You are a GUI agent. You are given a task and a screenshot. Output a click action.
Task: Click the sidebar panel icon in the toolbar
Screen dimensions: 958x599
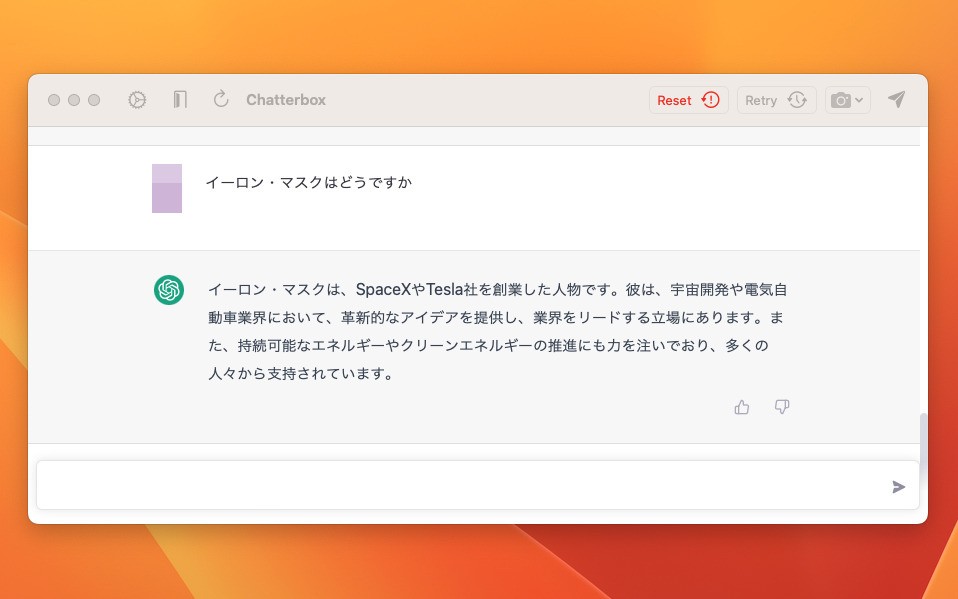[x=180, y=99]
